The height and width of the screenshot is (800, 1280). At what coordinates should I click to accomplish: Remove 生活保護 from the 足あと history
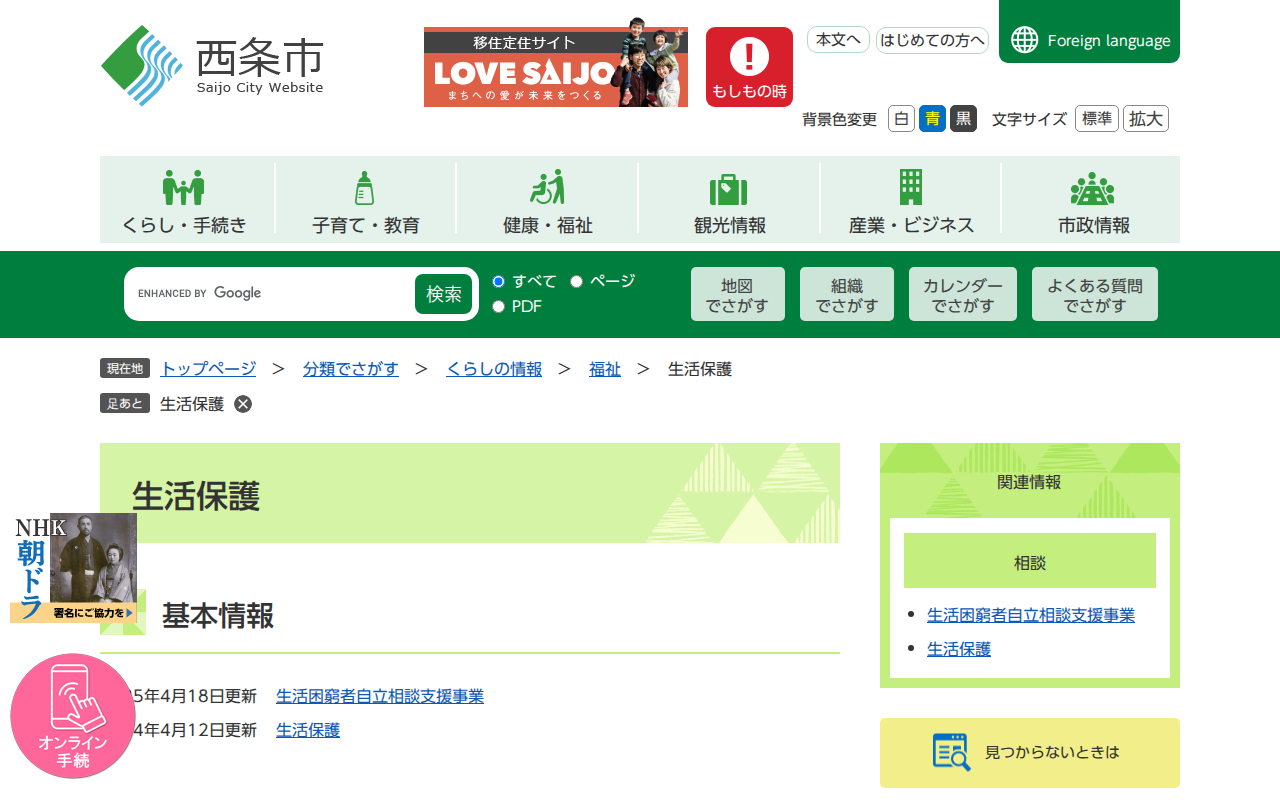coord(243,404)
